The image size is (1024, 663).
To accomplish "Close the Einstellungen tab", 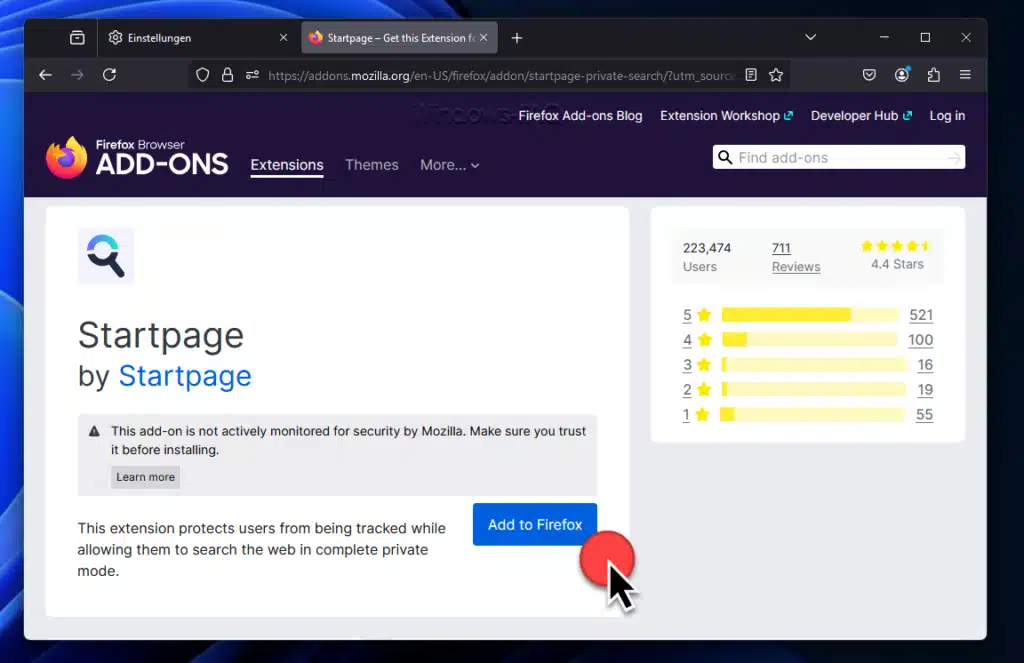I will (x=283, y=38).
